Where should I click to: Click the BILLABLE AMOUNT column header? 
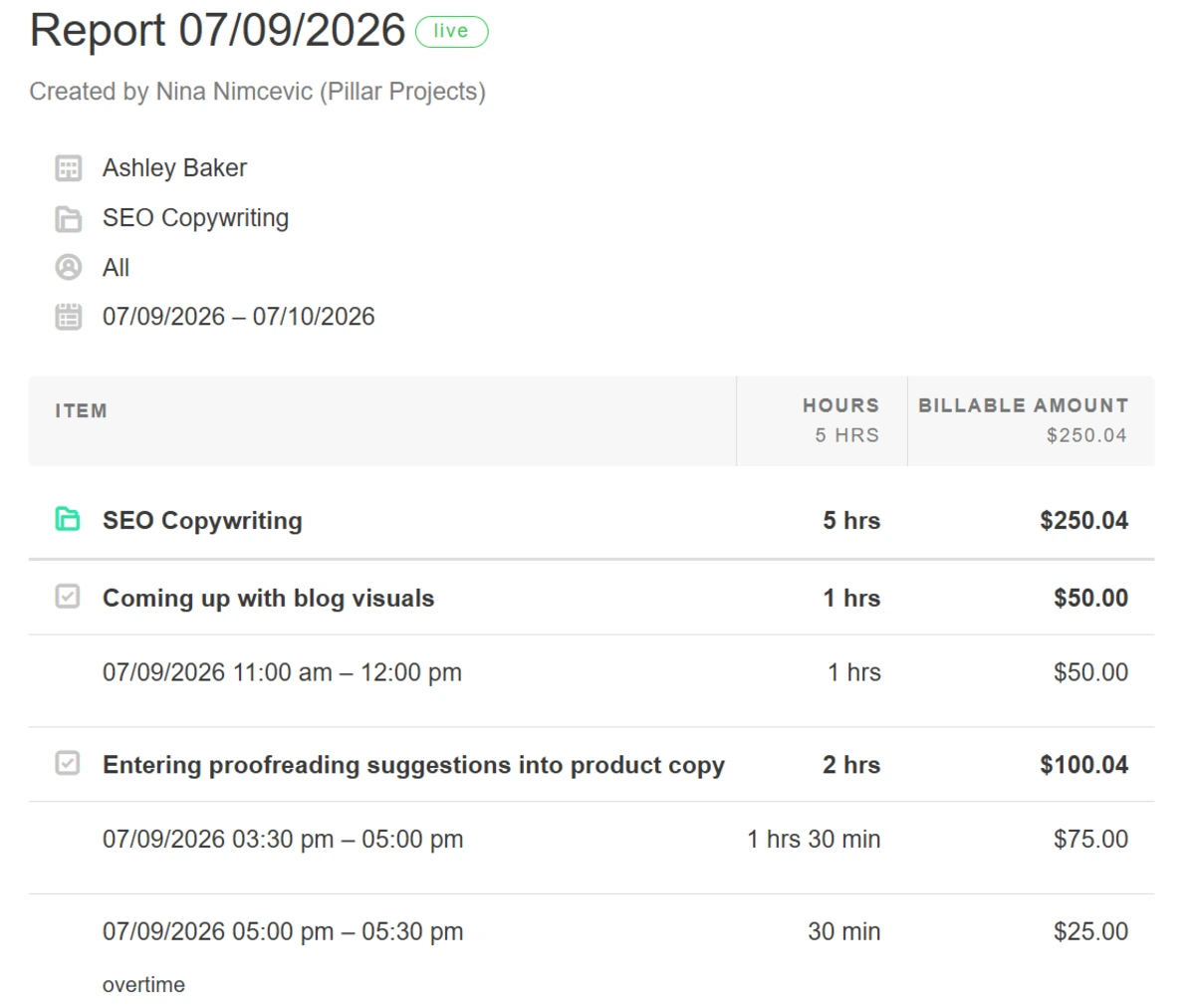point(1023,405)
